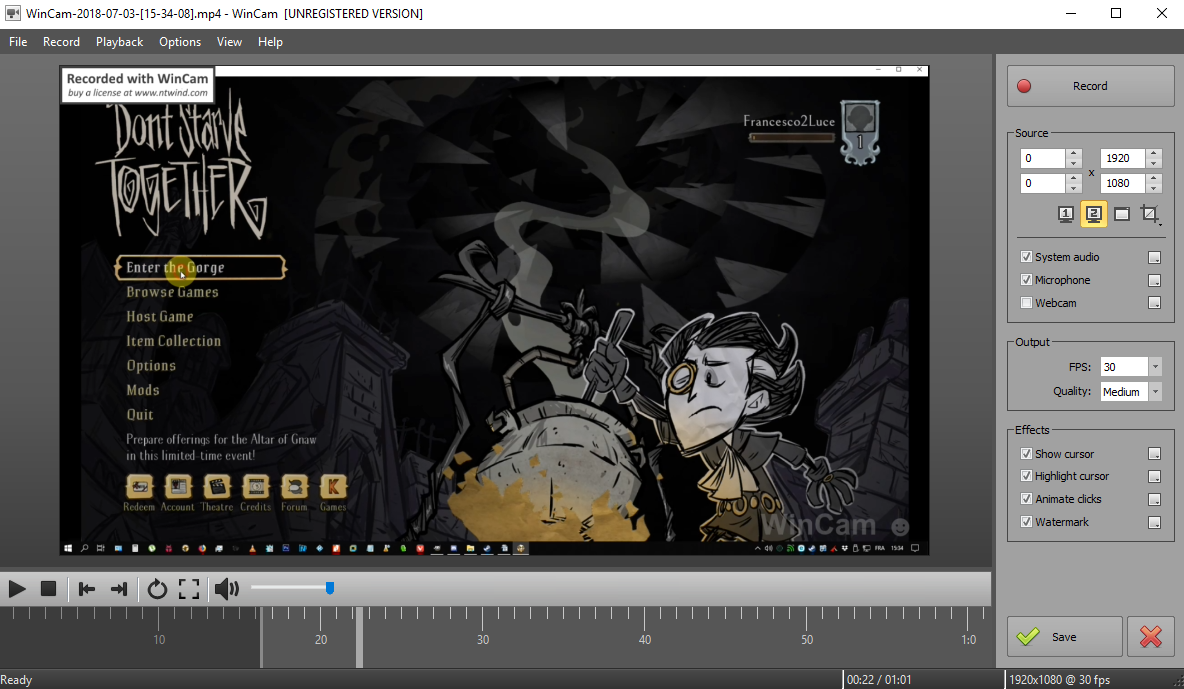Toggle Show cursor checkbox
This screenshot has height=689, width=1184.
(x=1026, y=453)
